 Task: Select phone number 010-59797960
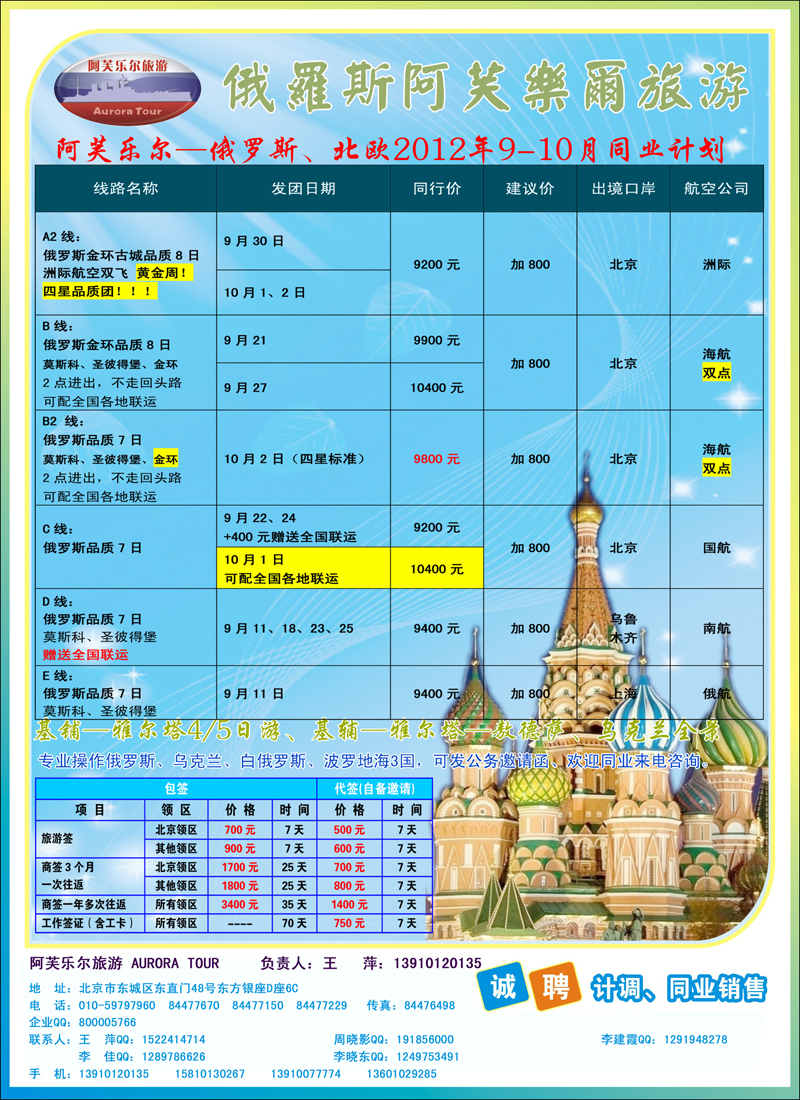point(115,1005)
